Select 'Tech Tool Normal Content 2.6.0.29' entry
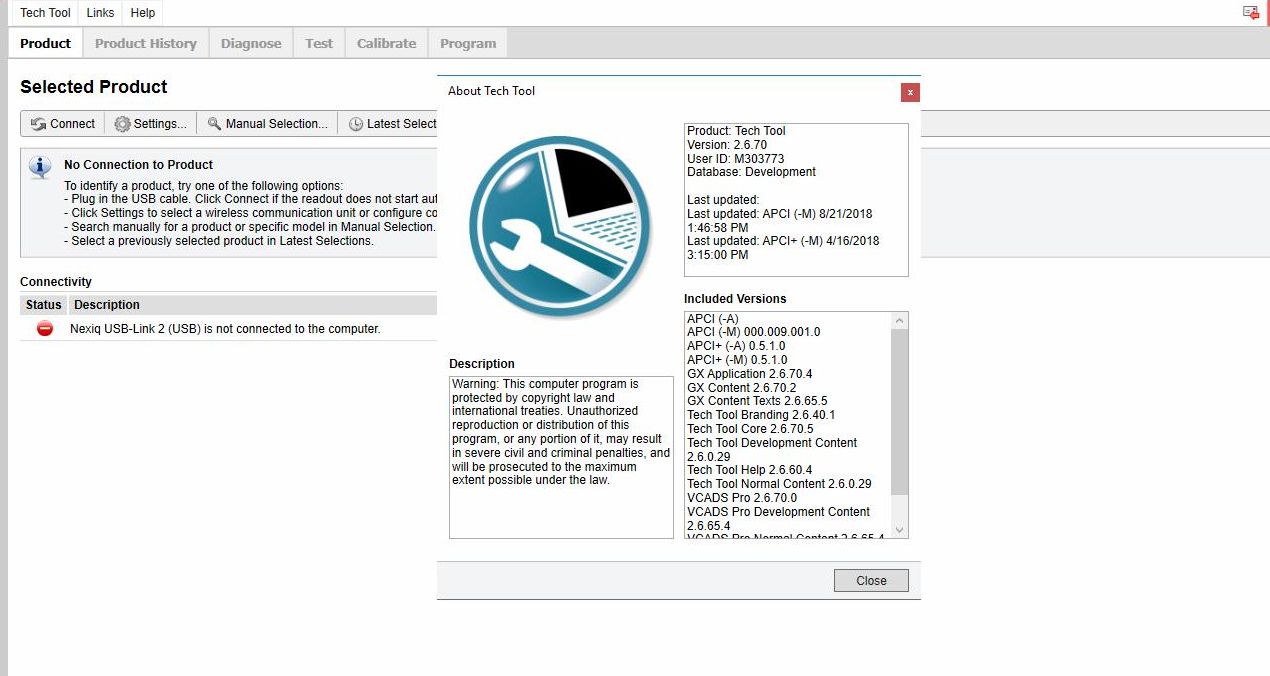This screenshot has width=1270, height=676. [779, 484]
